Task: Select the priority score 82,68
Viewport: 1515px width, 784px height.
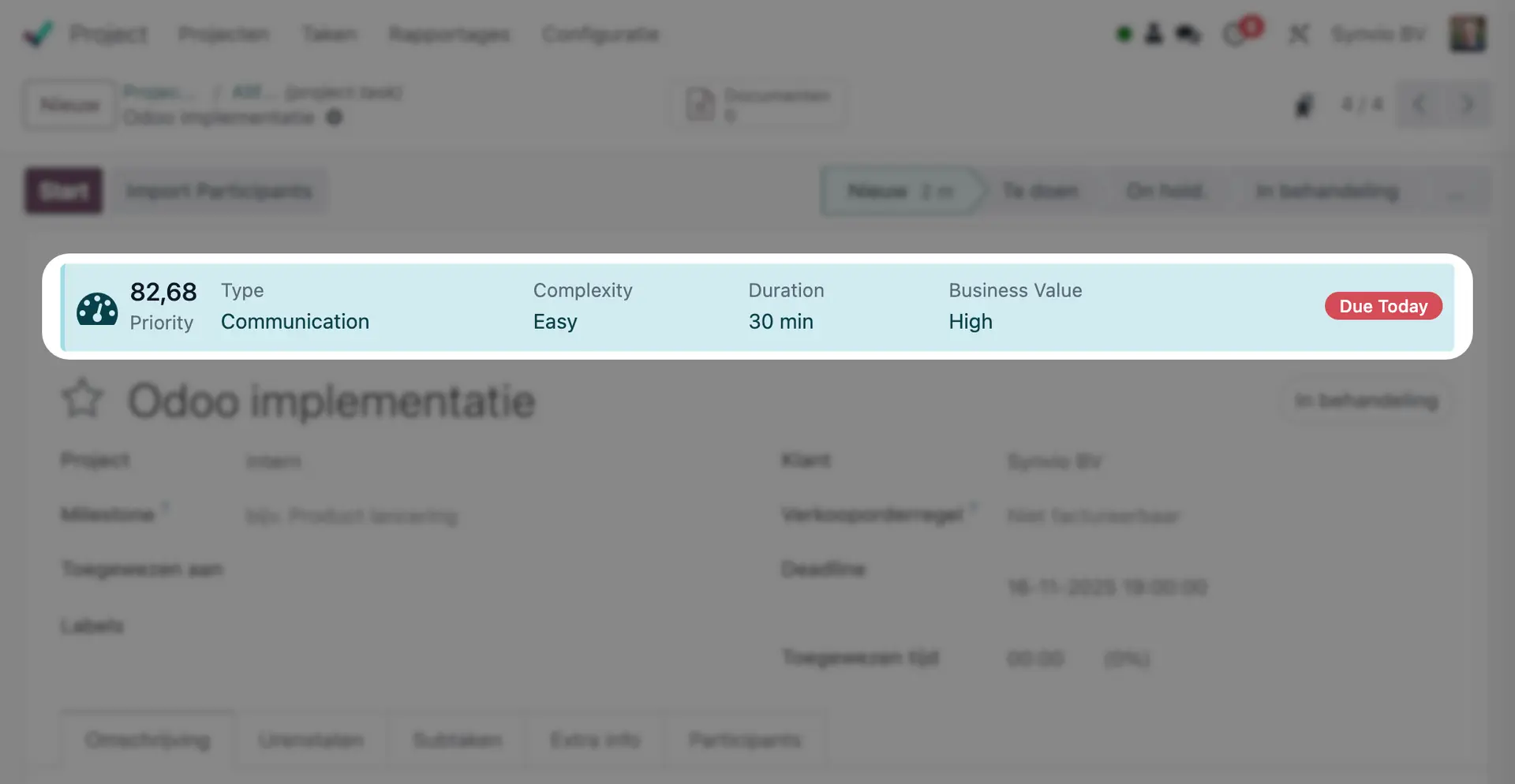Action: coord(163,292)
